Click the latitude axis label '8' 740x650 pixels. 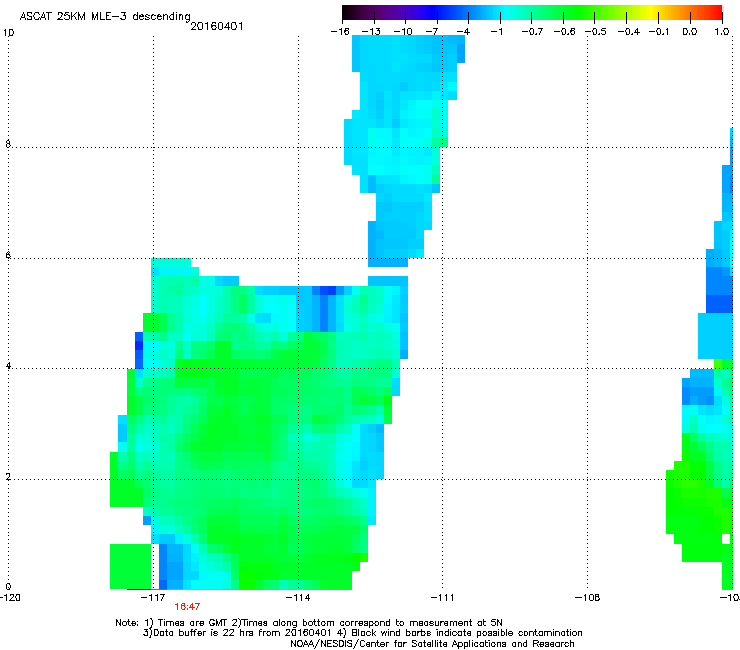pyautogui.click(x=8, y=144)
